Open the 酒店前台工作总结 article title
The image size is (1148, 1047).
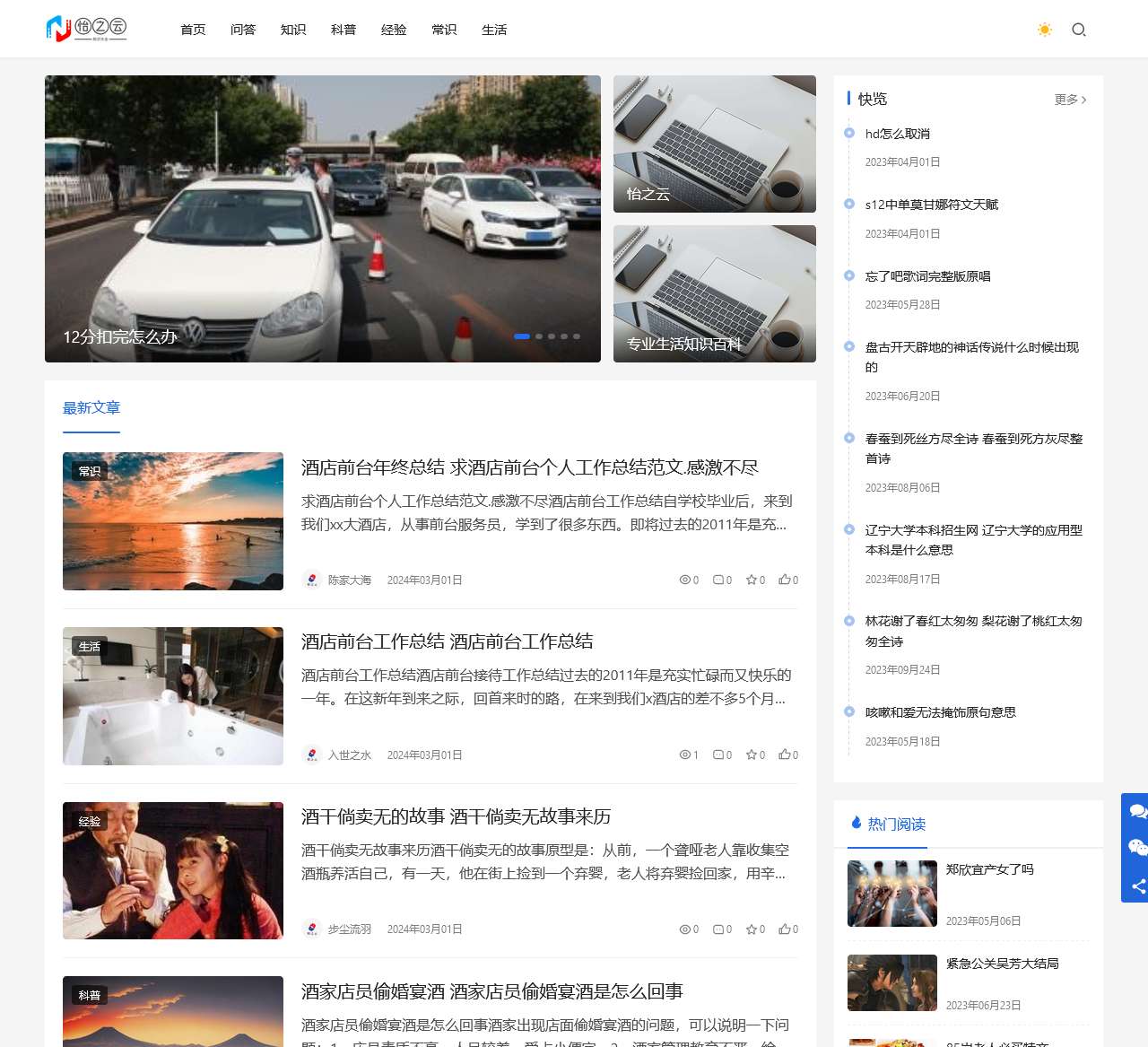[x=448, y=641]
